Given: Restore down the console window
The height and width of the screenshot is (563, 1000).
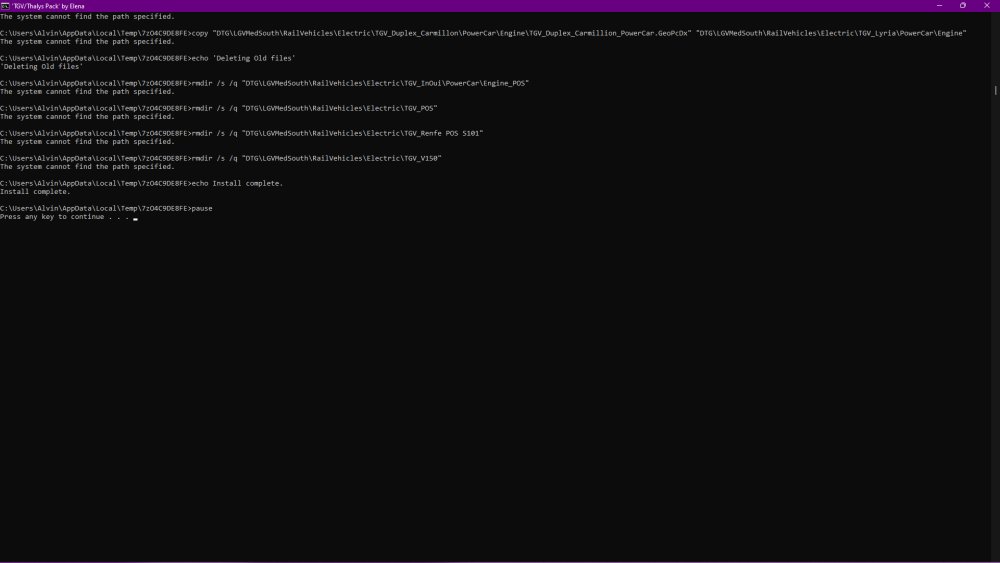Looking at the screenshot, I should click(x=962, y=5).
